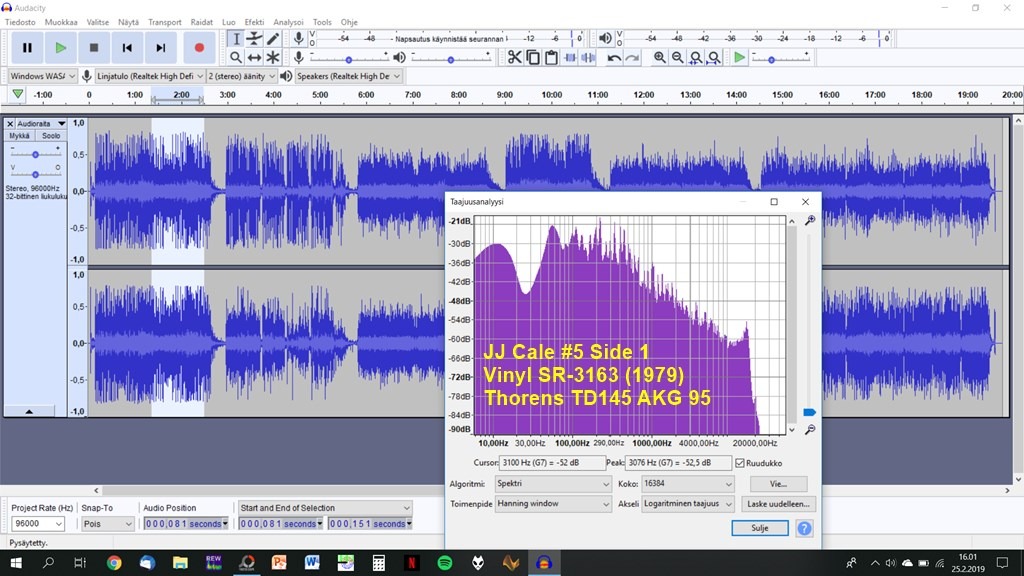
Task: Click the Laske uudelleen... button
Action: coord(778,504)
